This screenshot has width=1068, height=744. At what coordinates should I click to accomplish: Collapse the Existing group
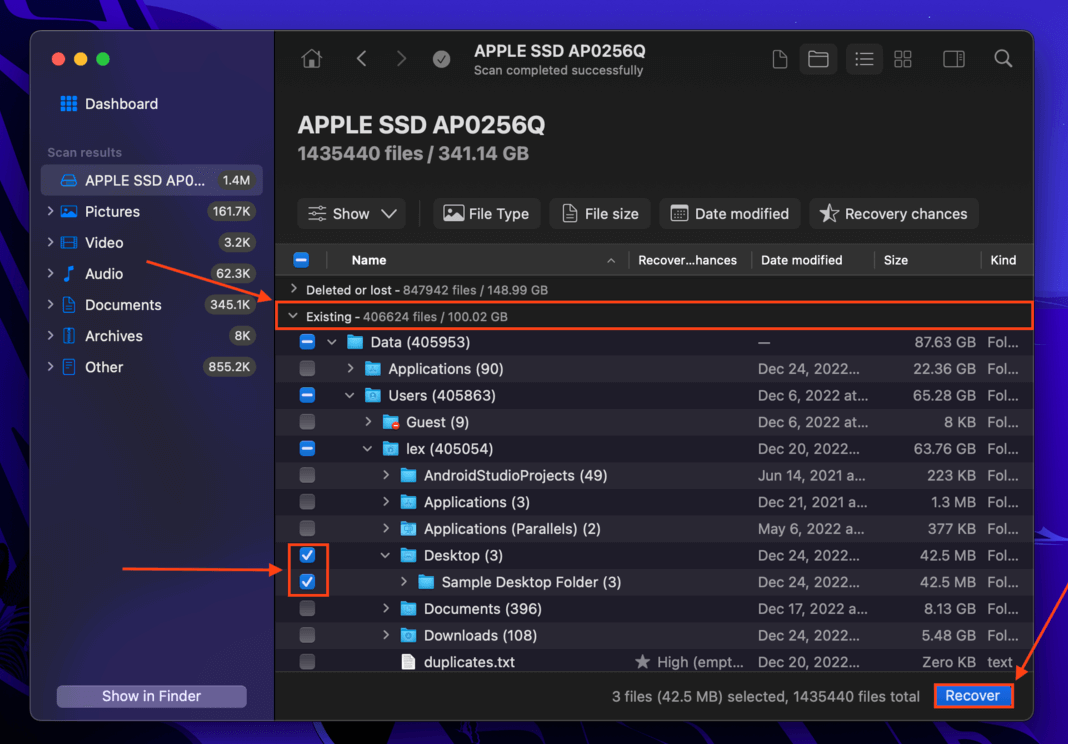(293, 316)
